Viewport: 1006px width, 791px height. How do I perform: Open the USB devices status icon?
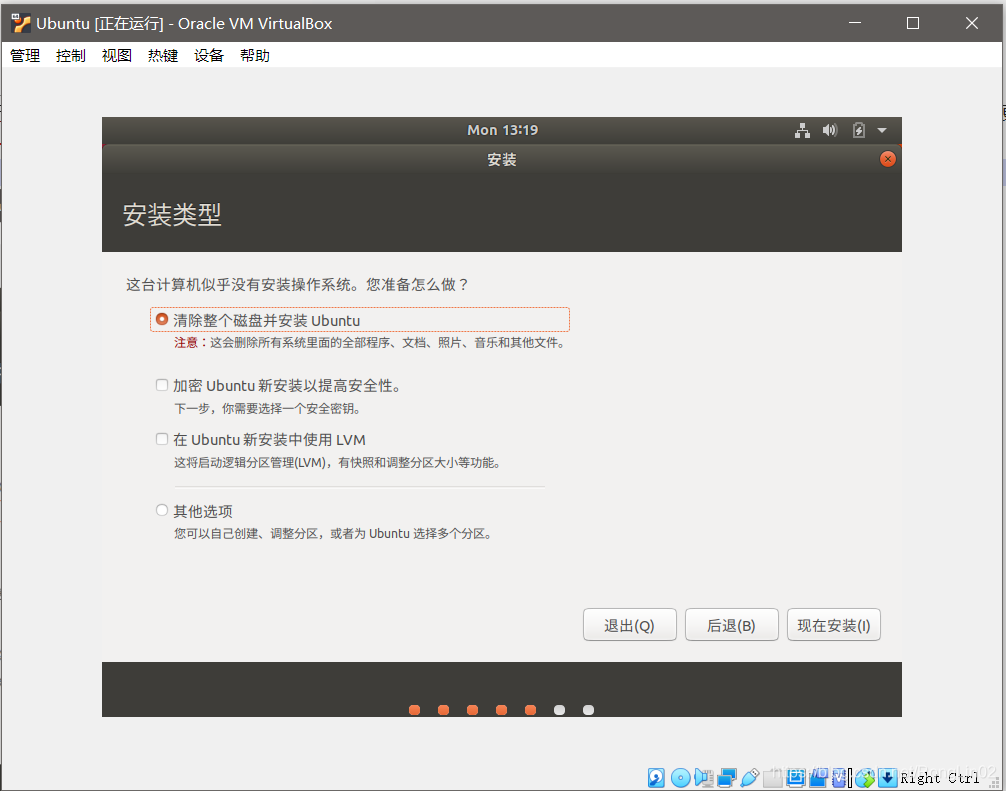coord(749,778)
